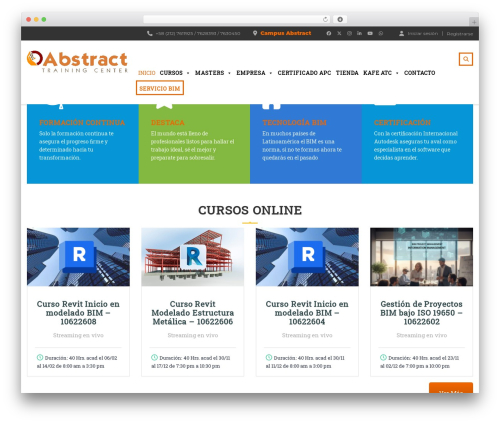Open the MASTERS menu item
500x423 pixels.
pyautogui.click(x=209, y=73)
